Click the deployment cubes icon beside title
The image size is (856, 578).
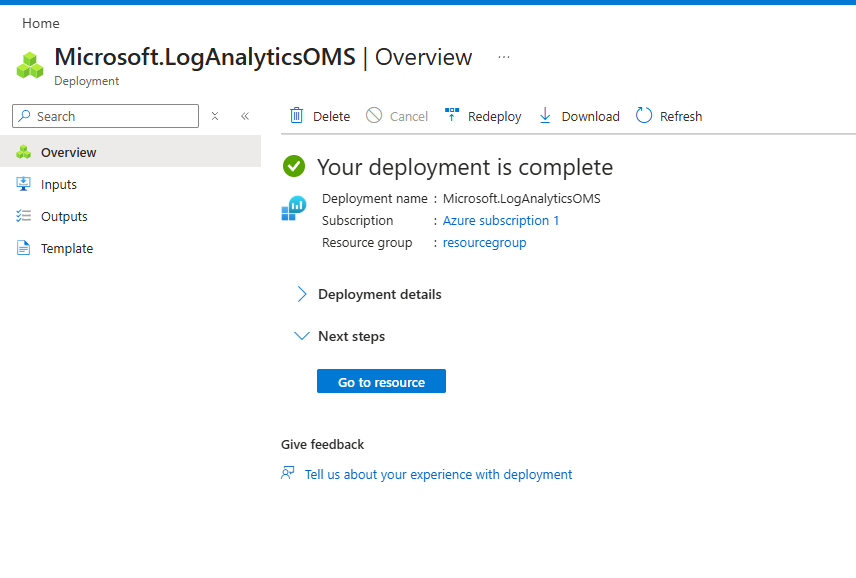coord(30,65)
